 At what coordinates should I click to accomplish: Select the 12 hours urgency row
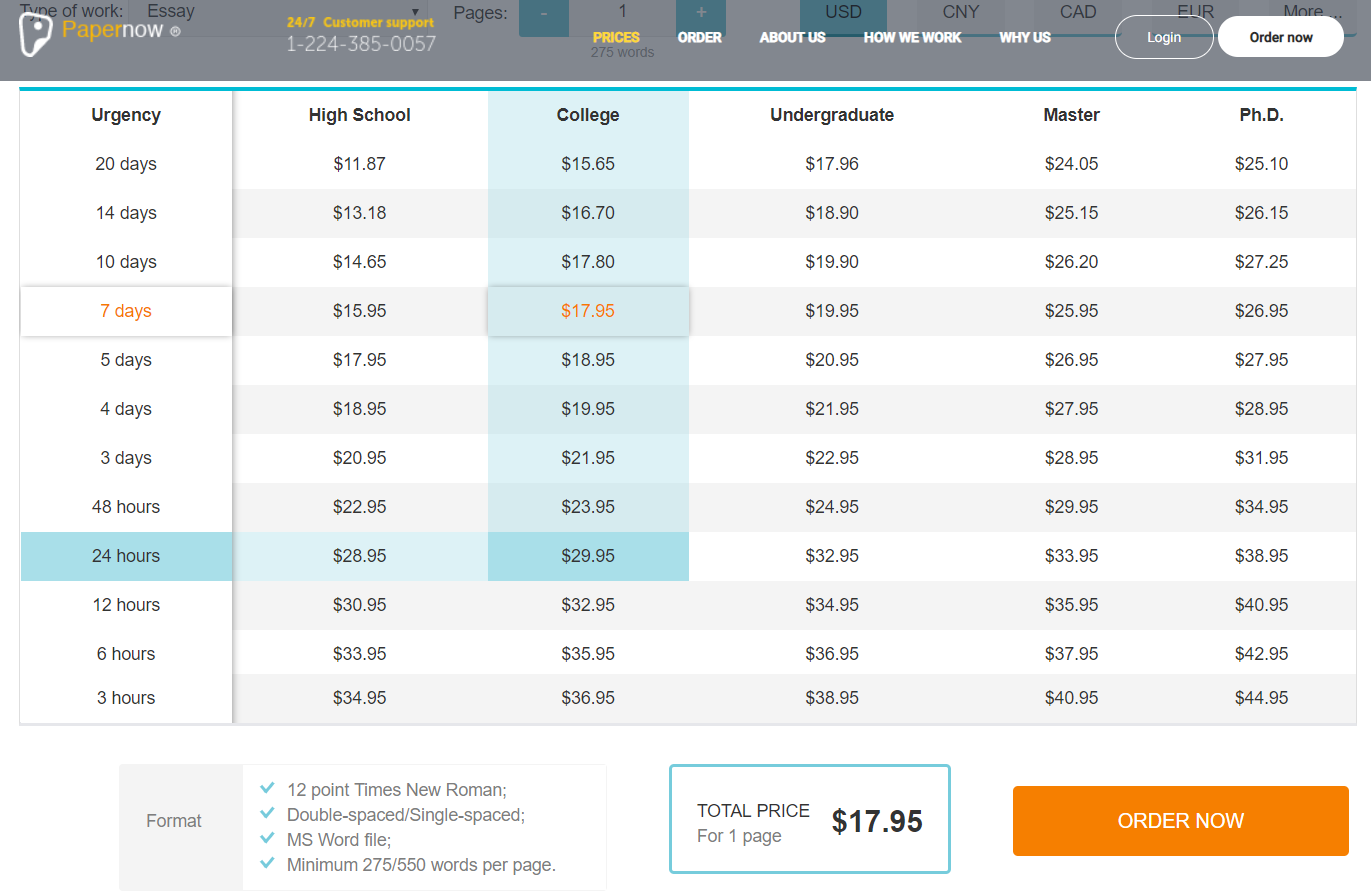click(x=126, y=605)
